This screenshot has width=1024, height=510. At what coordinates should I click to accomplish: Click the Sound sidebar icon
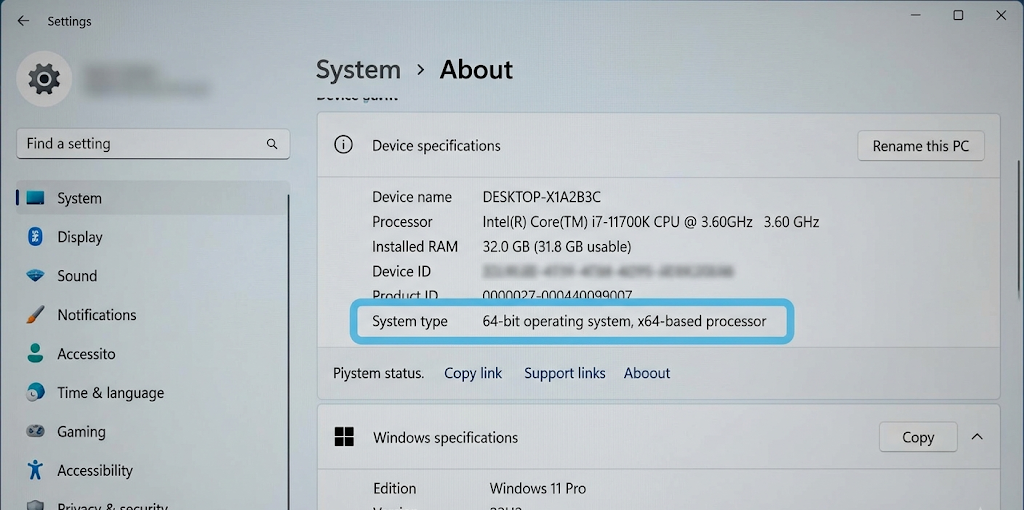click(x=35, y=276)
